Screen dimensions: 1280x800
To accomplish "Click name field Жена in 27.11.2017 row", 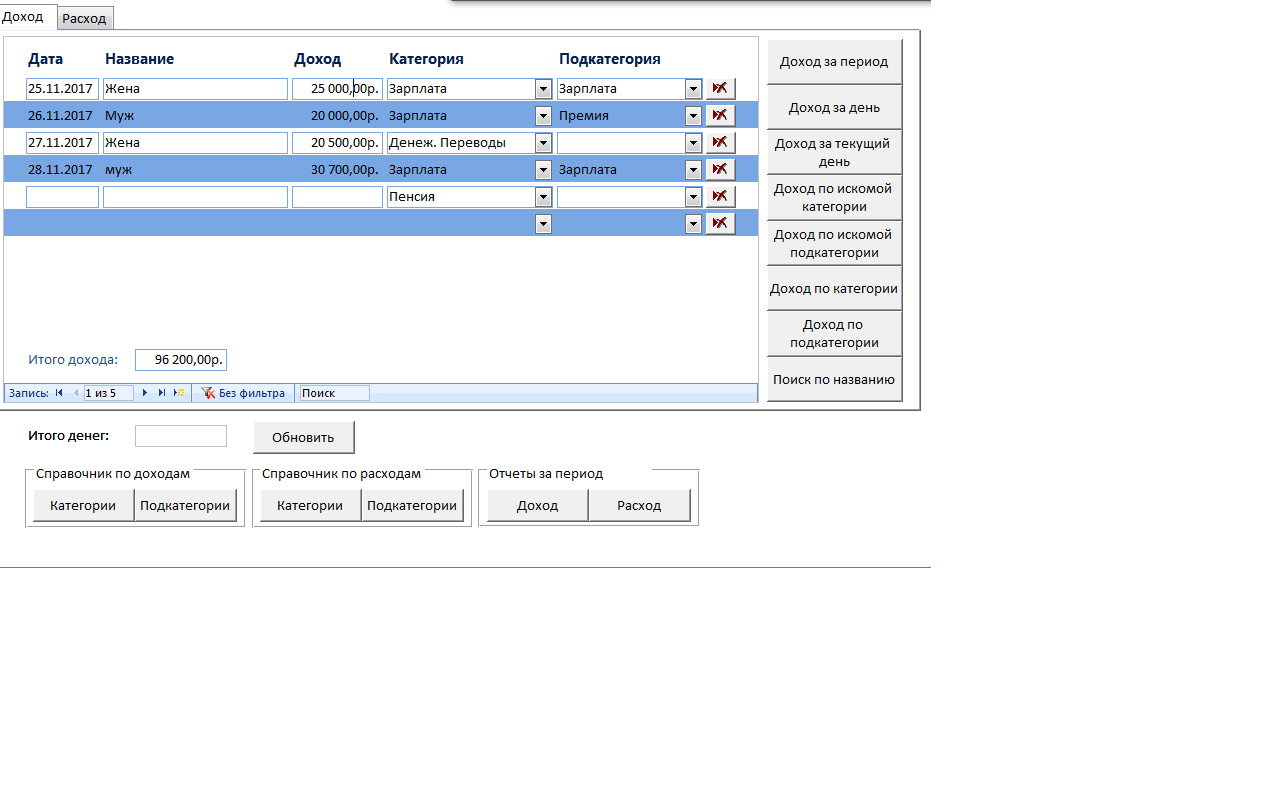I will coord(195,143).
